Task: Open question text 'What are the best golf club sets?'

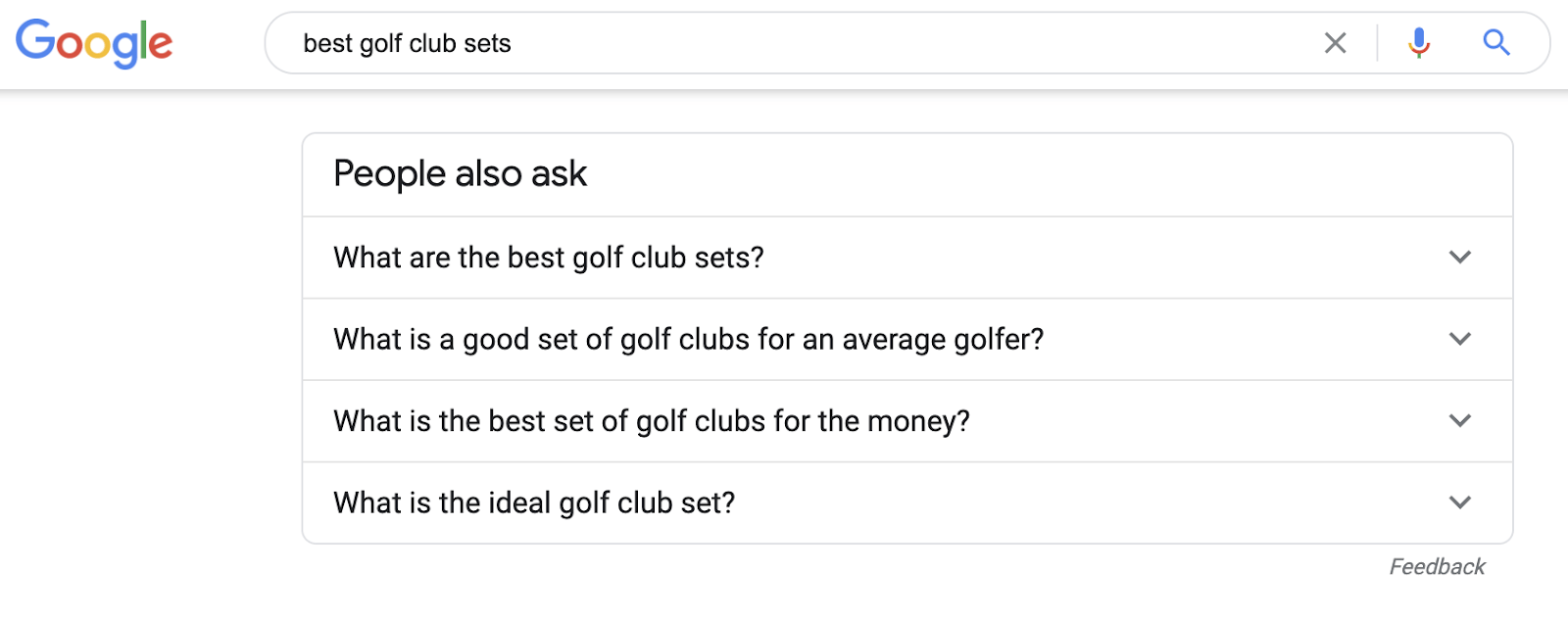Action: pos(548,258)
